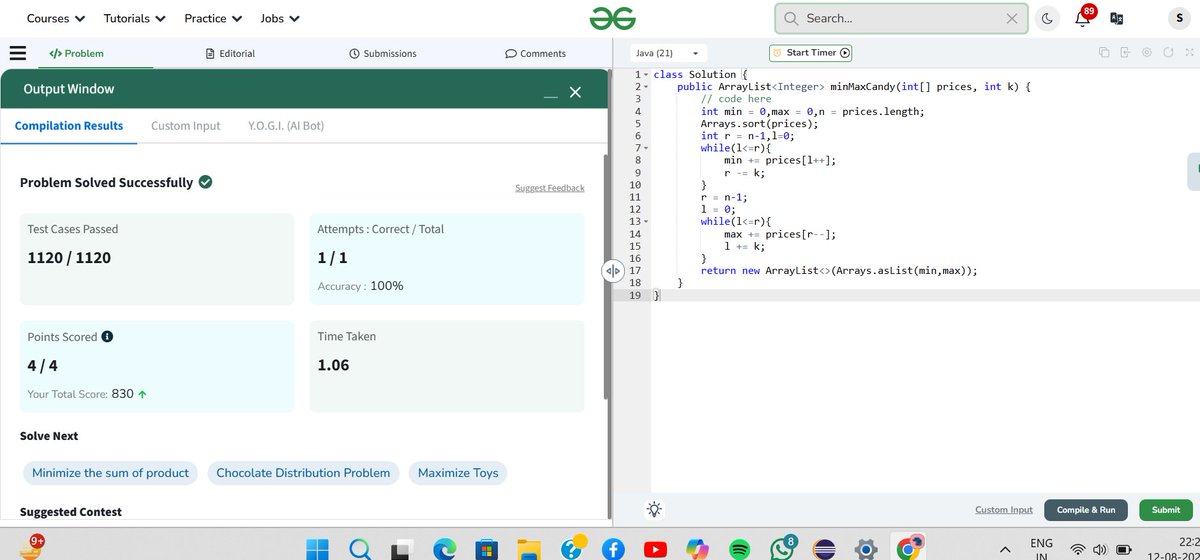Minimize the Output Window panel
The image size is (1200, 560).
point(550,97)
